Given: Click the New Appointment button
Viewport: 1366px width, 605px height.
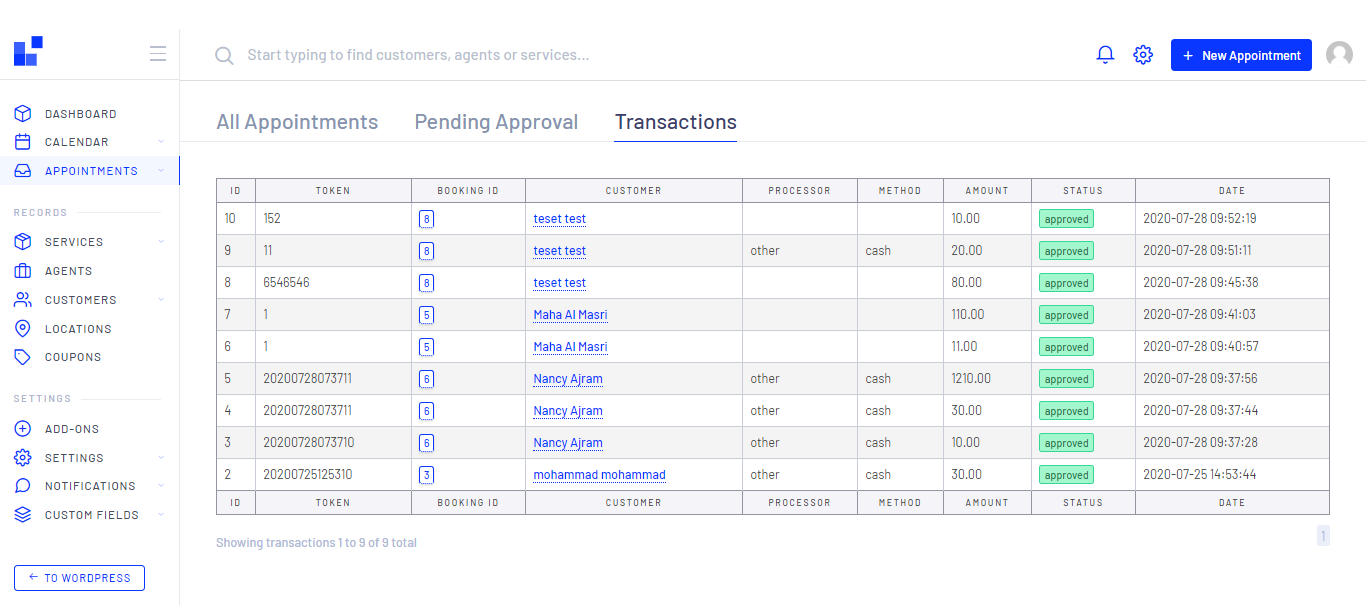Looking at the screenshot, I should tap(1241, 55).
